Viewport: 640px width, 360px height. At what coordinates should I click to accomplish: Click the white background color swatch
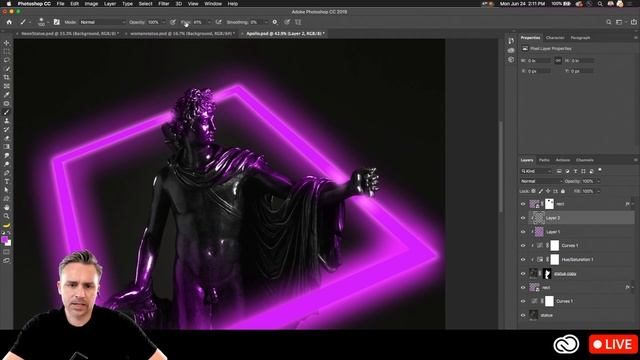[9, 243]
